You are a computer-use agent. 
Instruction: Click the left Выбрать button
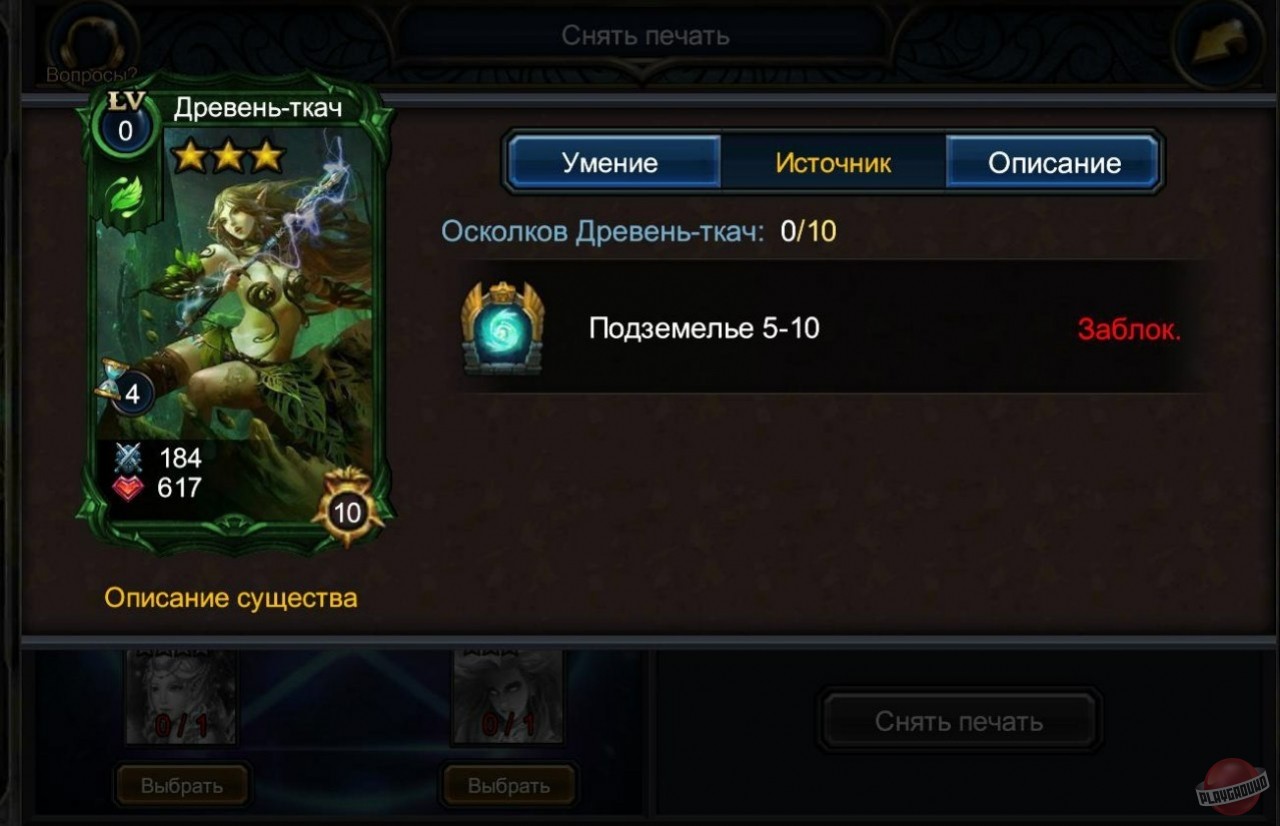click(181, 785)
